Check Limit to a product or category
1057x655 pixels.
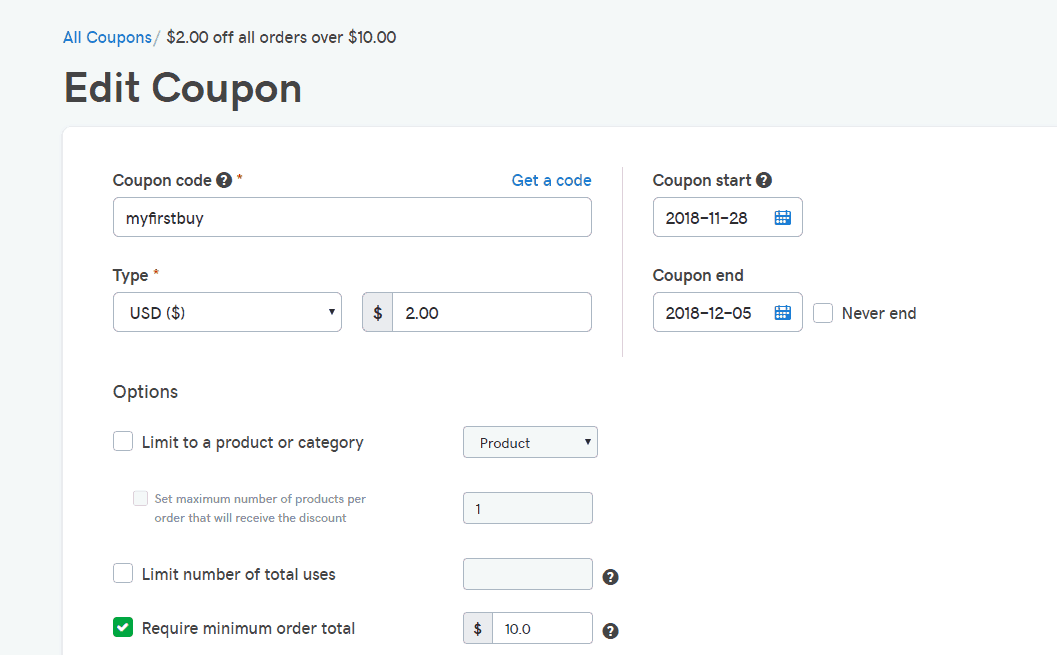(x=123, y=441)
